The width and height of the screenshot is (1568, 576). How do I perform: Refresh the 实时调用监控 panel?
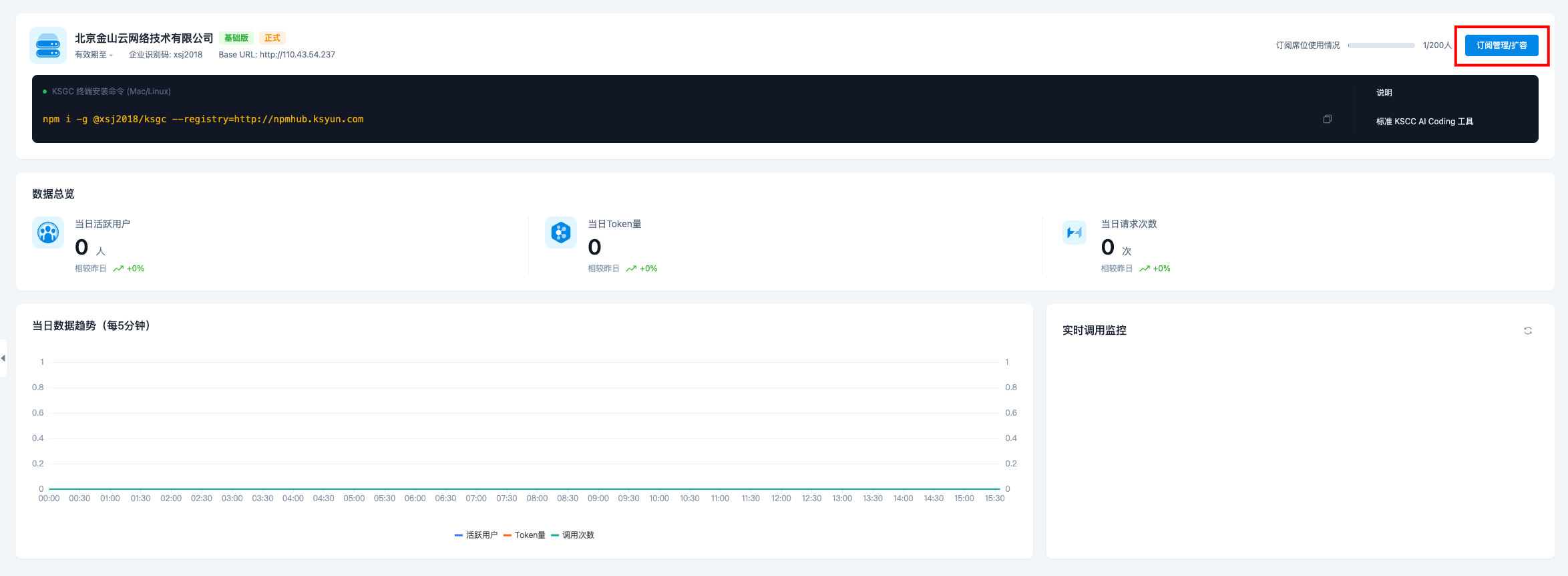pos(1528,331)
